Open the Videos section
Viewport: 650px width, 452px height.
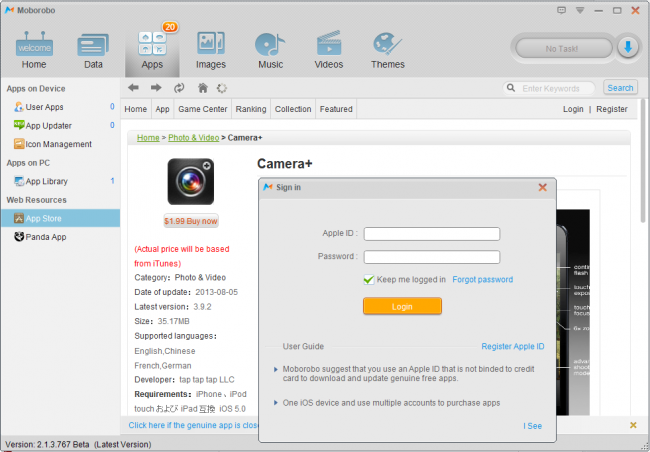tap(329, 50)
